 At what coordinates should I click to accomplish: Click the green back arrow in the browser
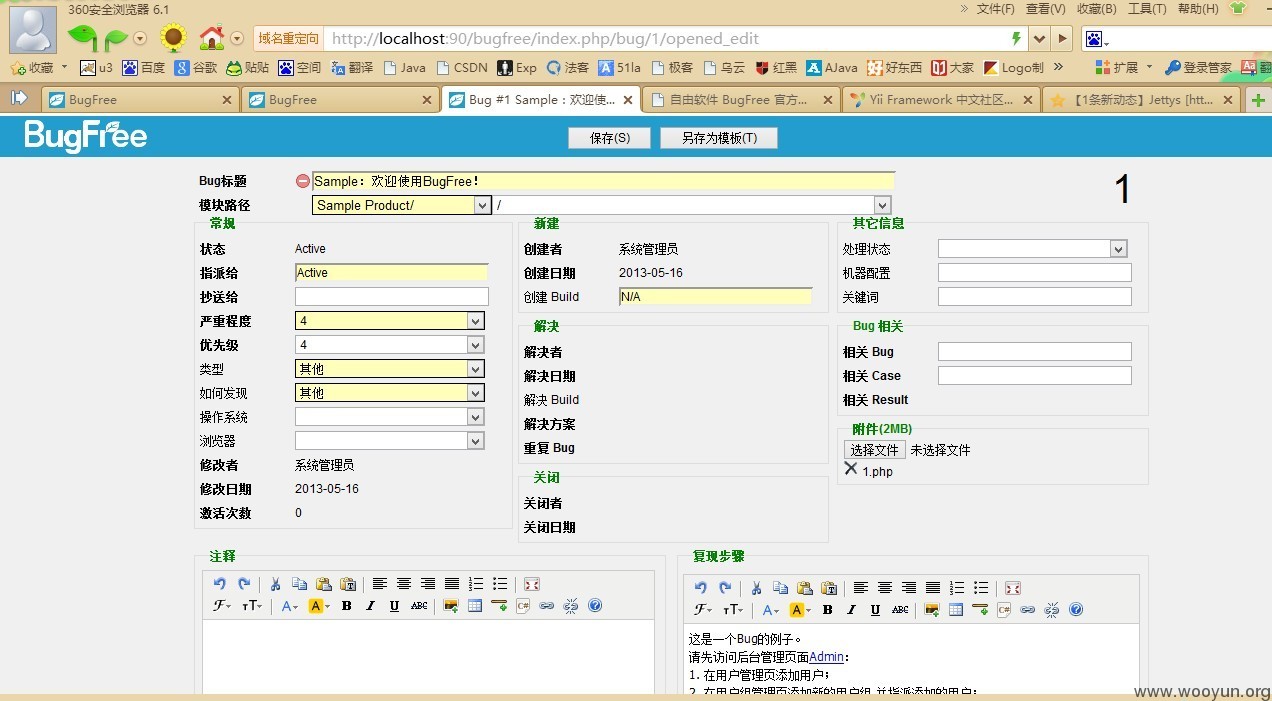pos(82,38)
